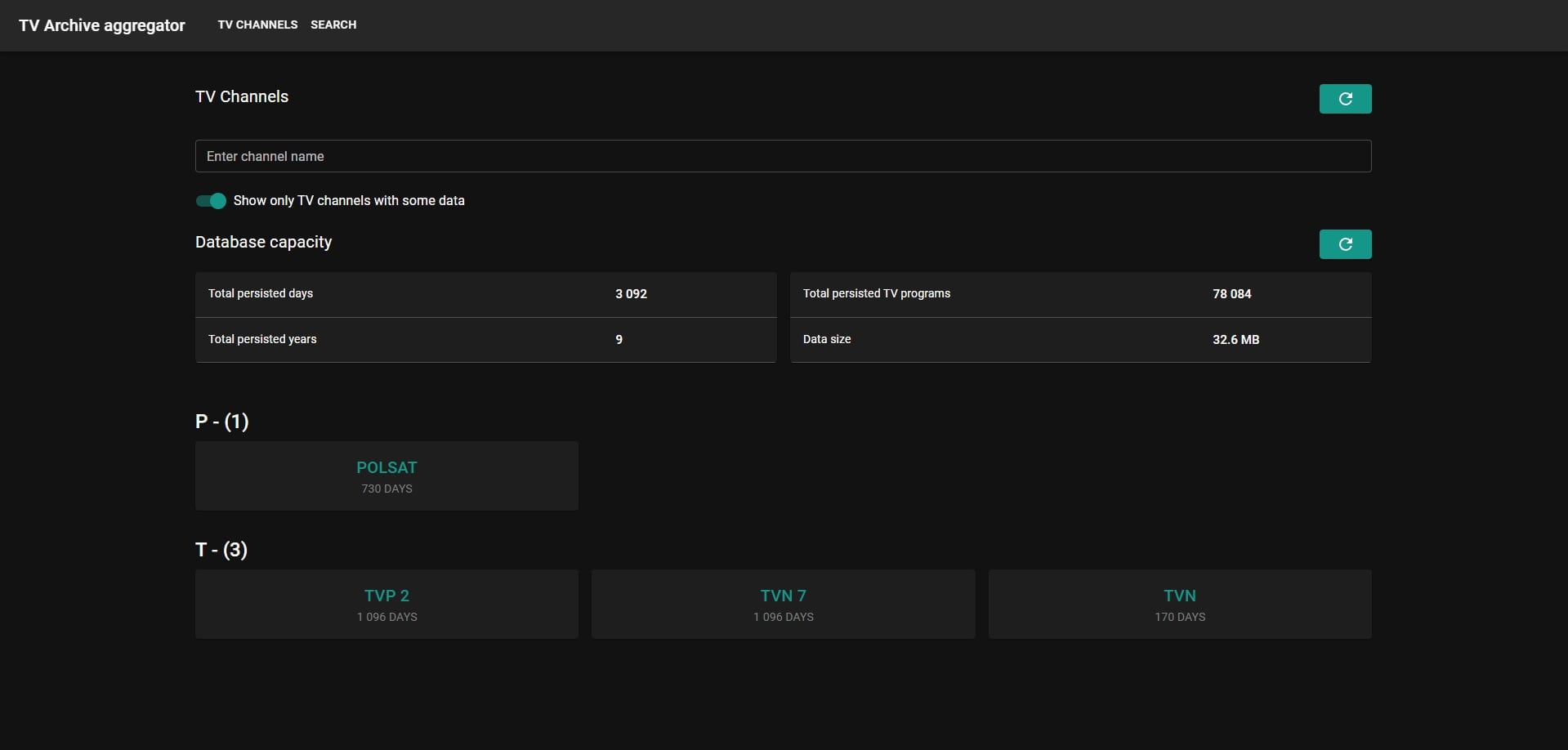Go to TV Archive aggregator home title

[102, 25]
